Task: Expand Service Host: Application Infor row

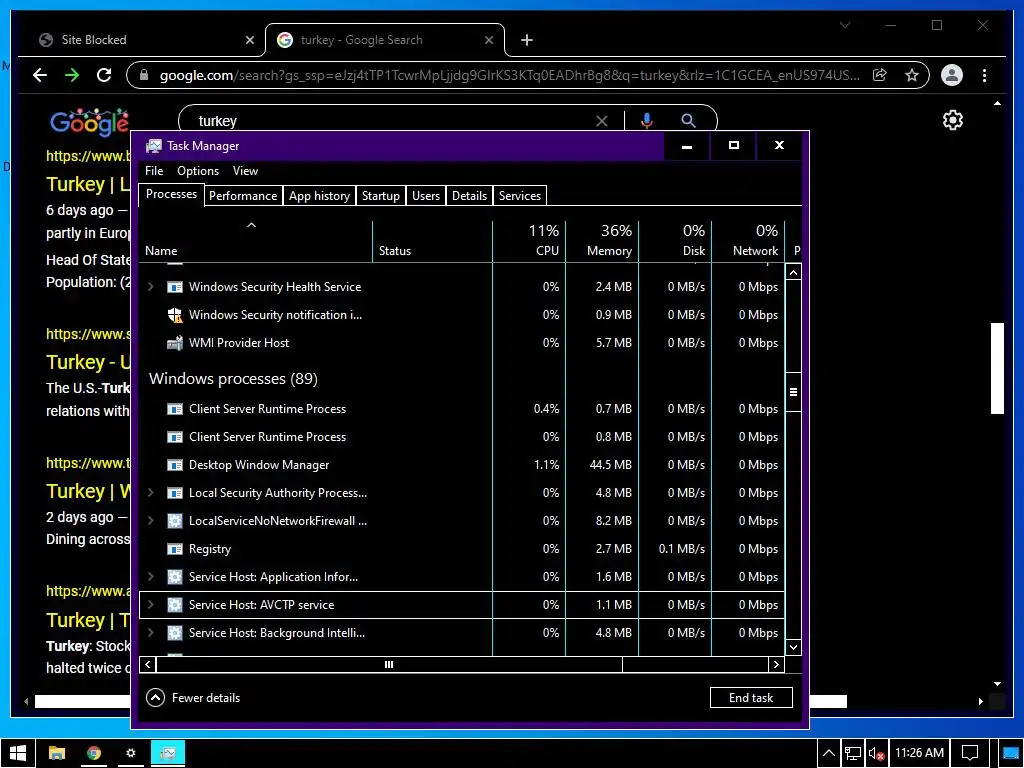Action: pyautogui.click(x=151, y=577)
